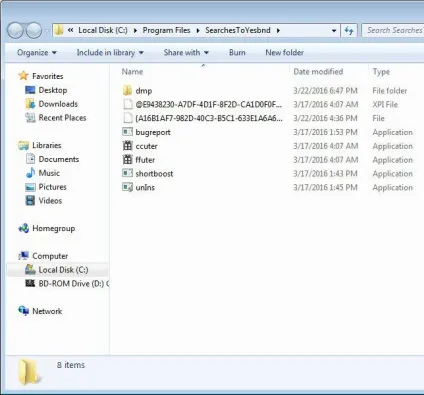The height and width of the screenshot is (395, 424).
Task: Click the file name {A16B1AF7-982D-40C3-B5C1-633E1A6A6...
Action: [209, 118]
